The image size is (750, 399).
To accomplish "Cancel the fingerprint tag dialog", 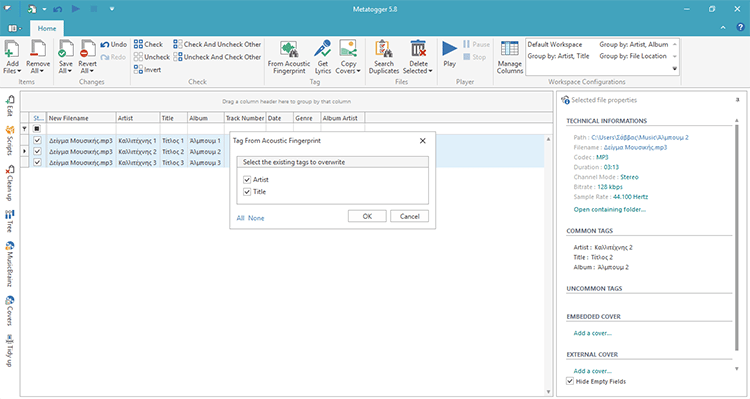I will (x=409, y=216).
